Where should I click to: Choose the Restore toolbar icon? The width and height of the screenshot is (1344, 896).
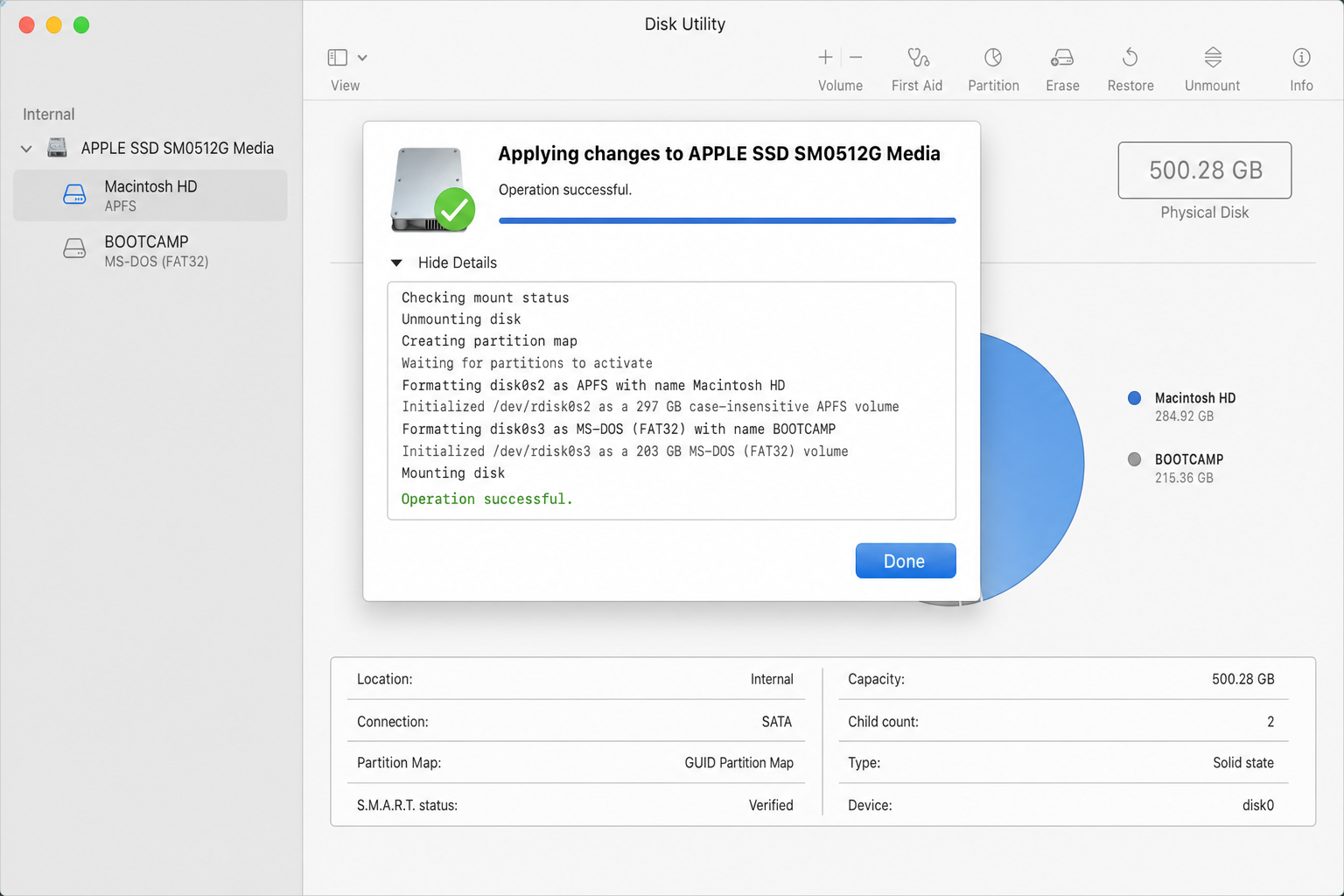coord(1130,58)
